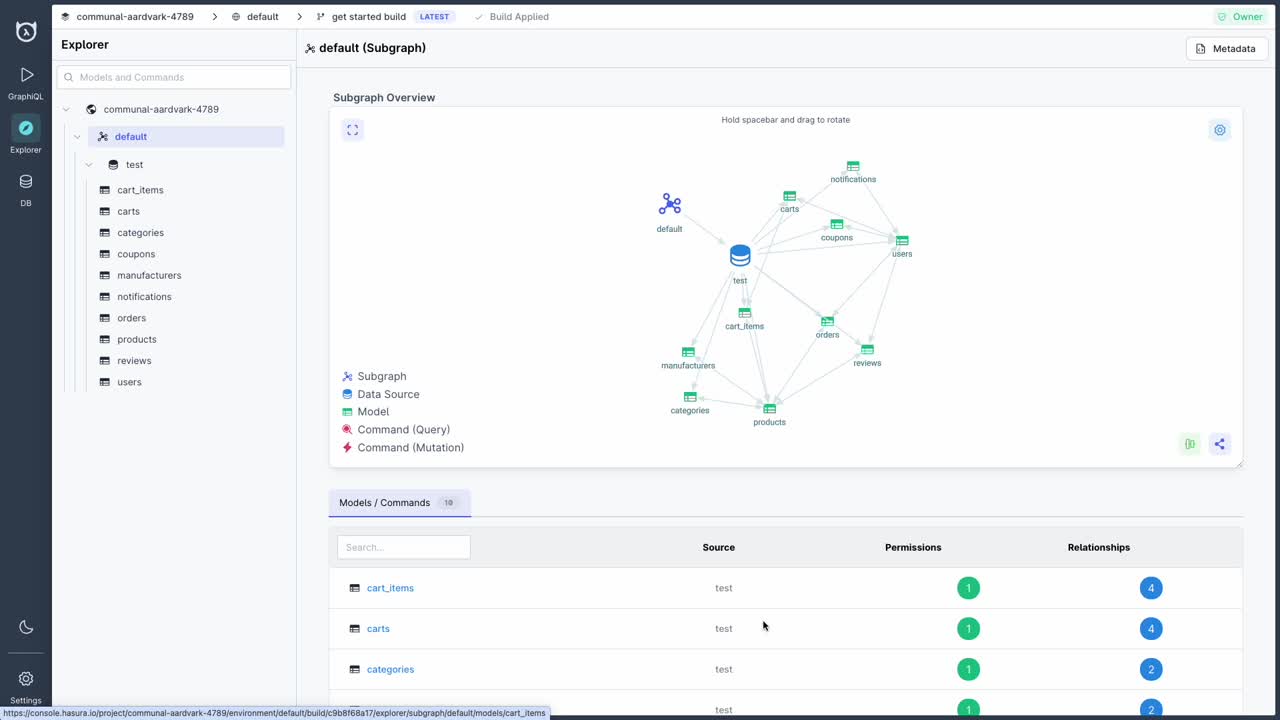The width and height of the screenshot is (1280, 720).
Task: Select the manufacturers node in graph
Action: click(688, 352)
